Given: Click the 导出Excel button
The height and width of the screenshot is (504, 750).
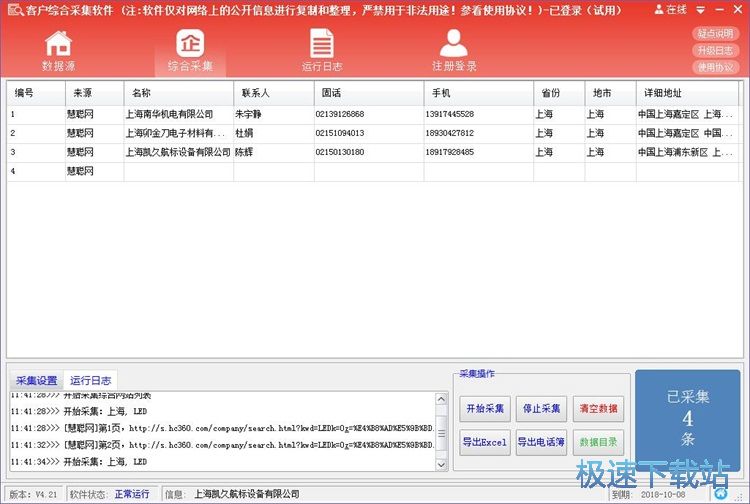Looking at the screenshot, I should 485,442.
